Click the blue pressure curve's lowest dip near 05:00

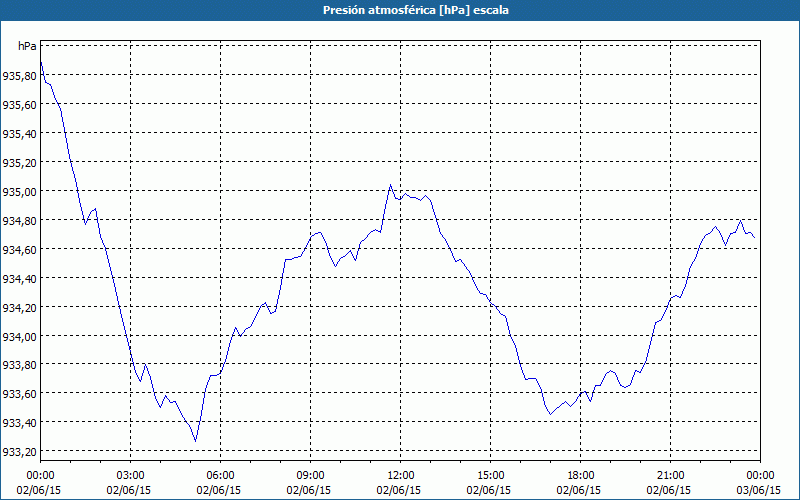coord(195,441)
